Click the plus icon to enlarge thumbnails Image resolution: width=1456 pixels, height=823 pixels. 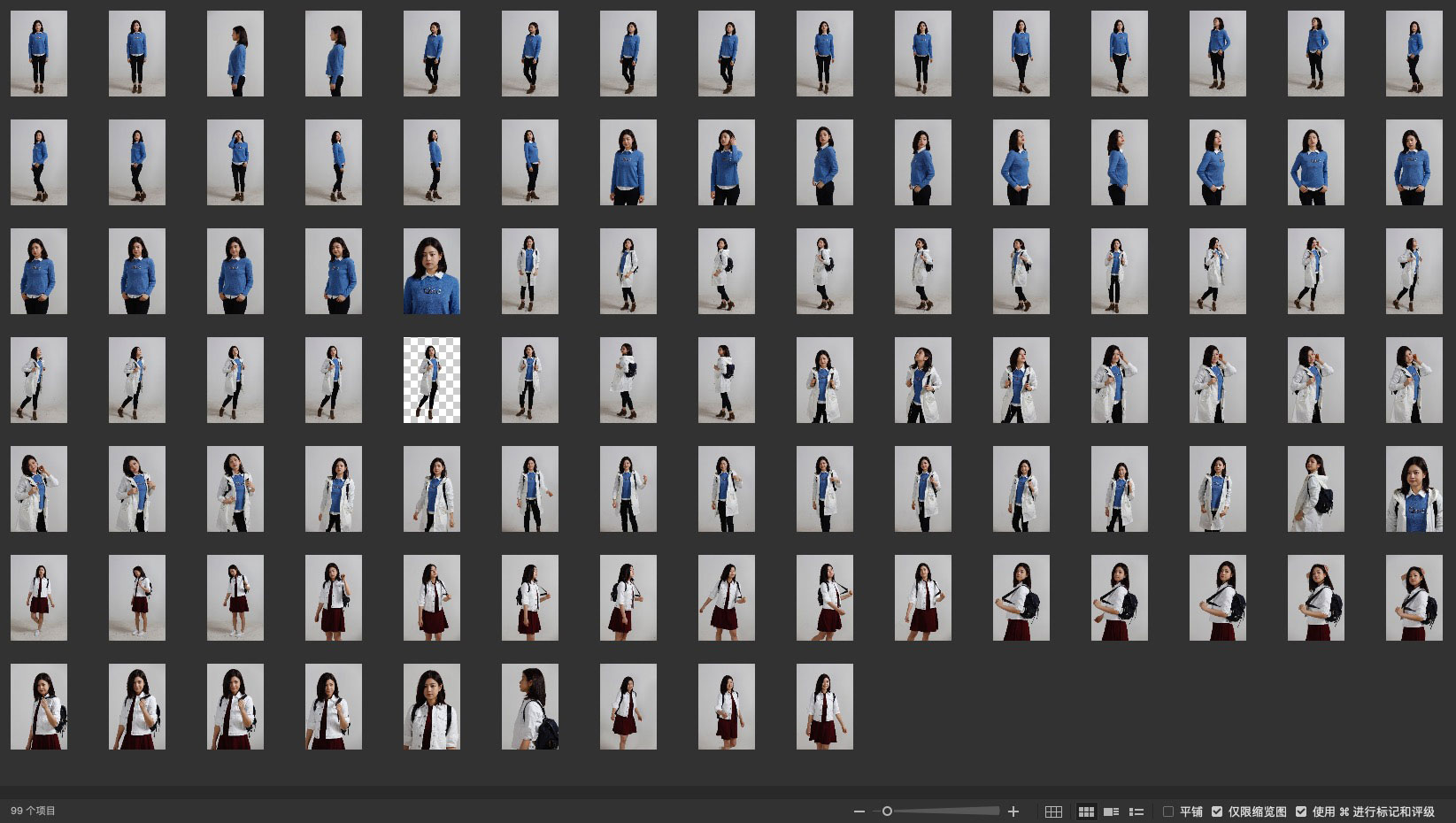1013,811
